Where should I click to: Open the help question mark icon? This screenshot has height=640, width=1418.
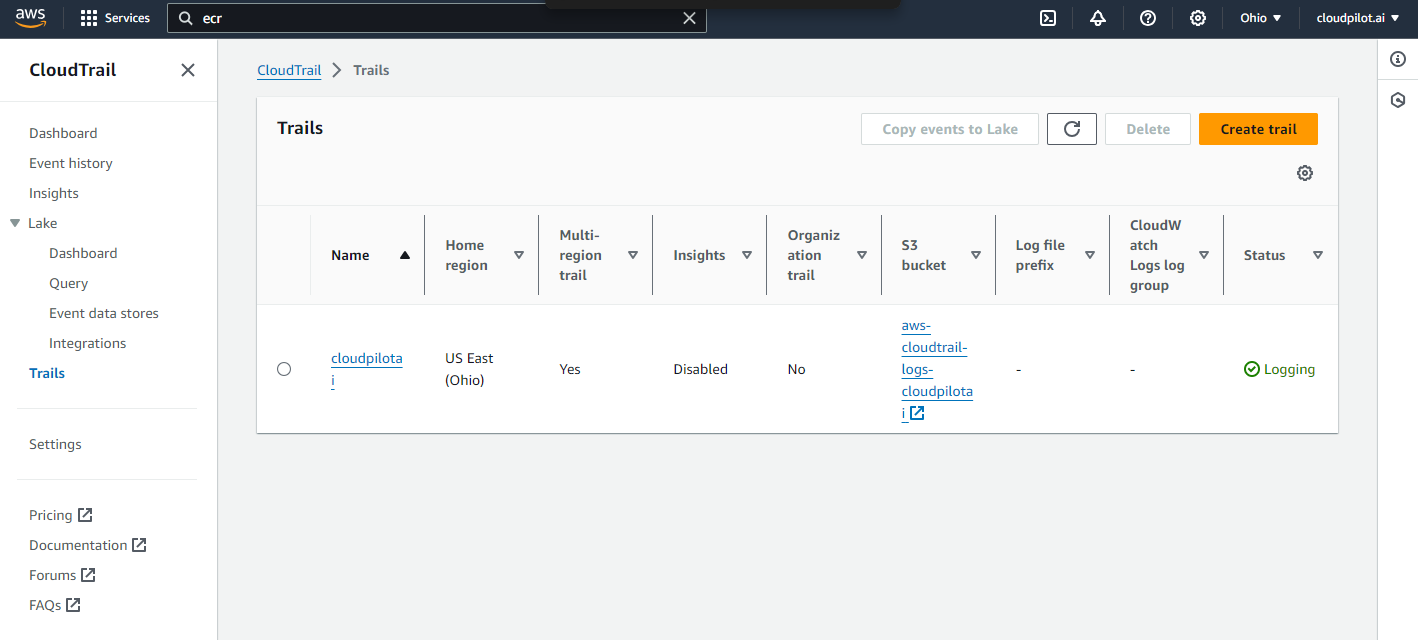1148,18
